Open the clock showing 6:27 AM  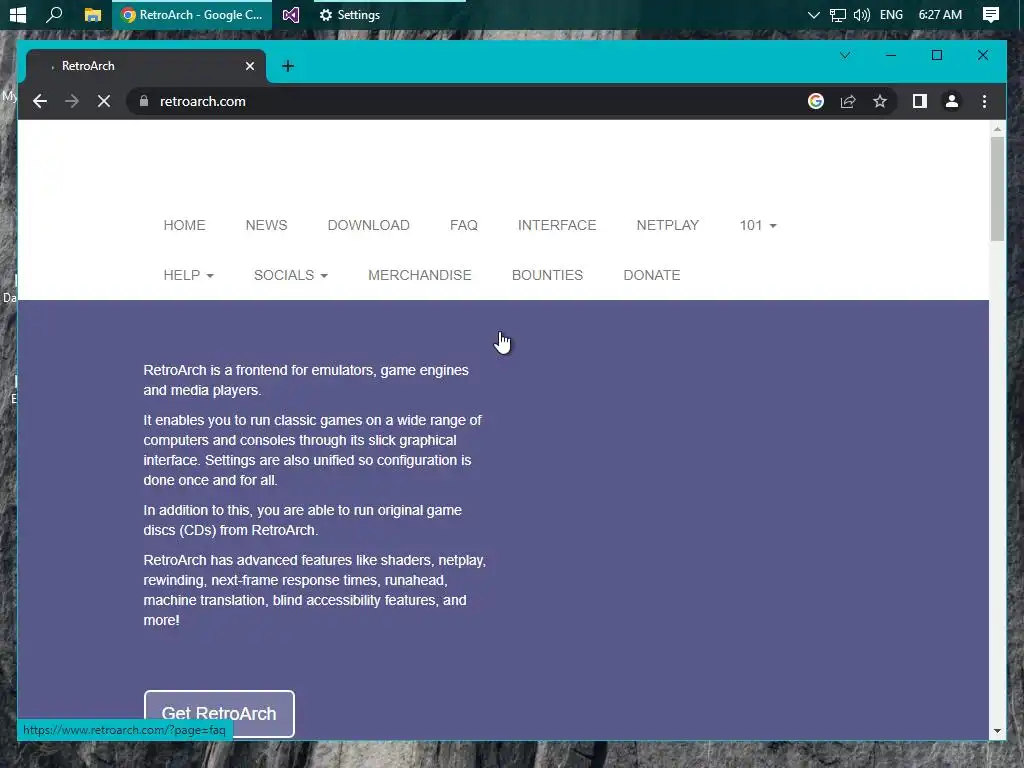pos(940,14)
